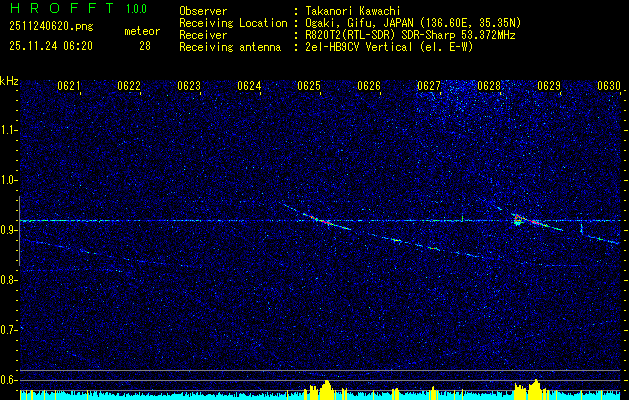
Task: Click the observer name Takanori Kawachi
Action: tap(352, 11)
